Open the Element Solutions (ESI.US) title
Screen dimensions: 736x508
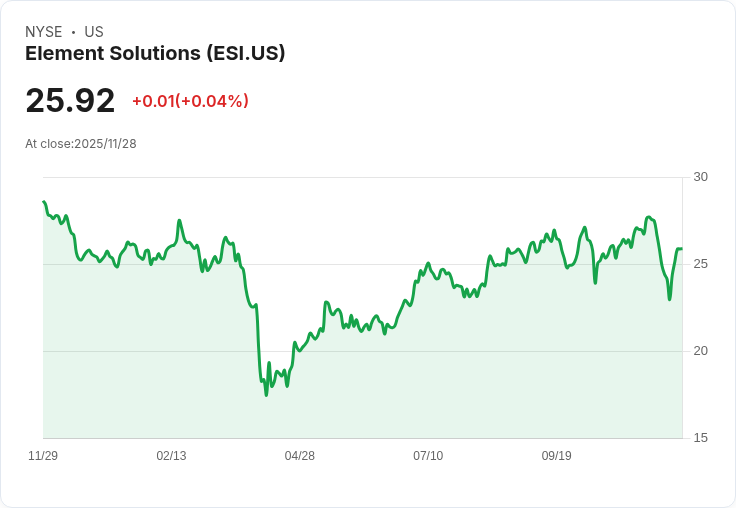point(155,54)
